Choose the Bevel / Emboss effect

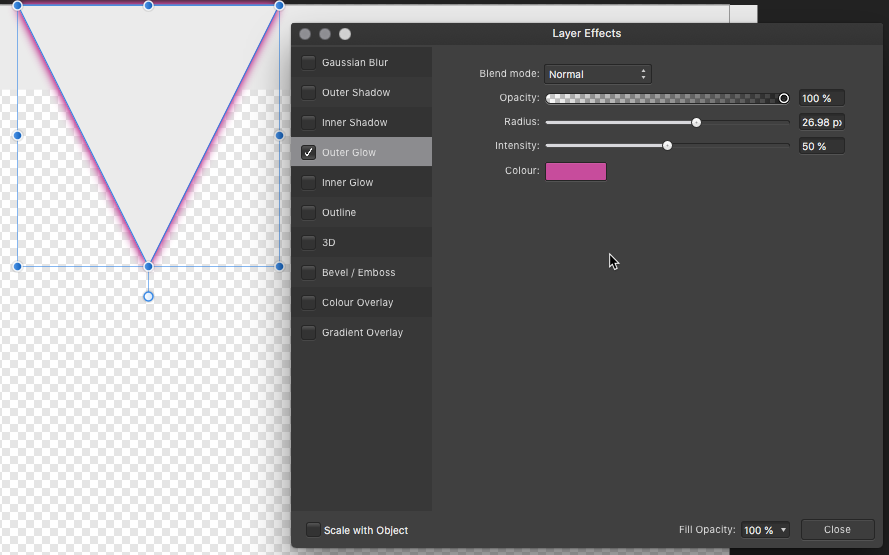(358, 273)
